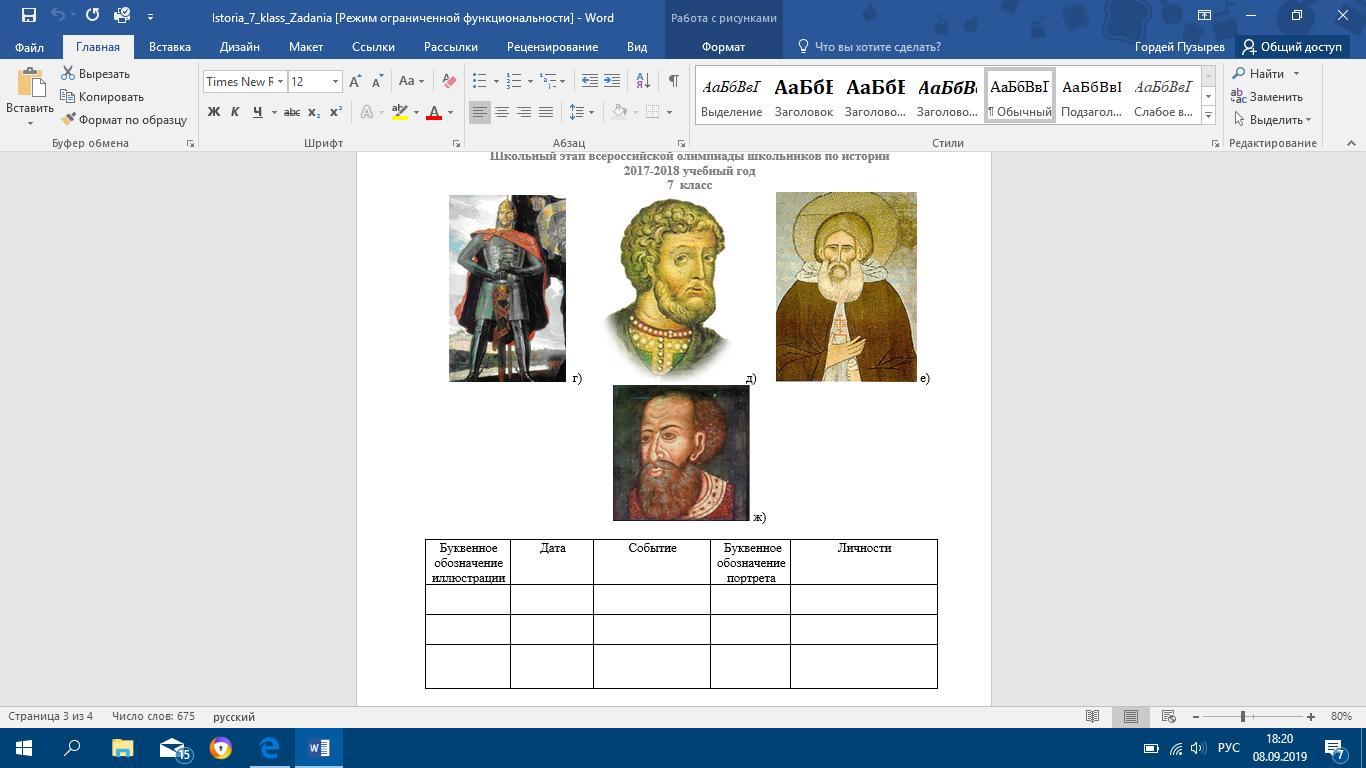The image size is (1366, 768).
Task: Switch to the Вставка ribbon tab
Action: [169, 47]
